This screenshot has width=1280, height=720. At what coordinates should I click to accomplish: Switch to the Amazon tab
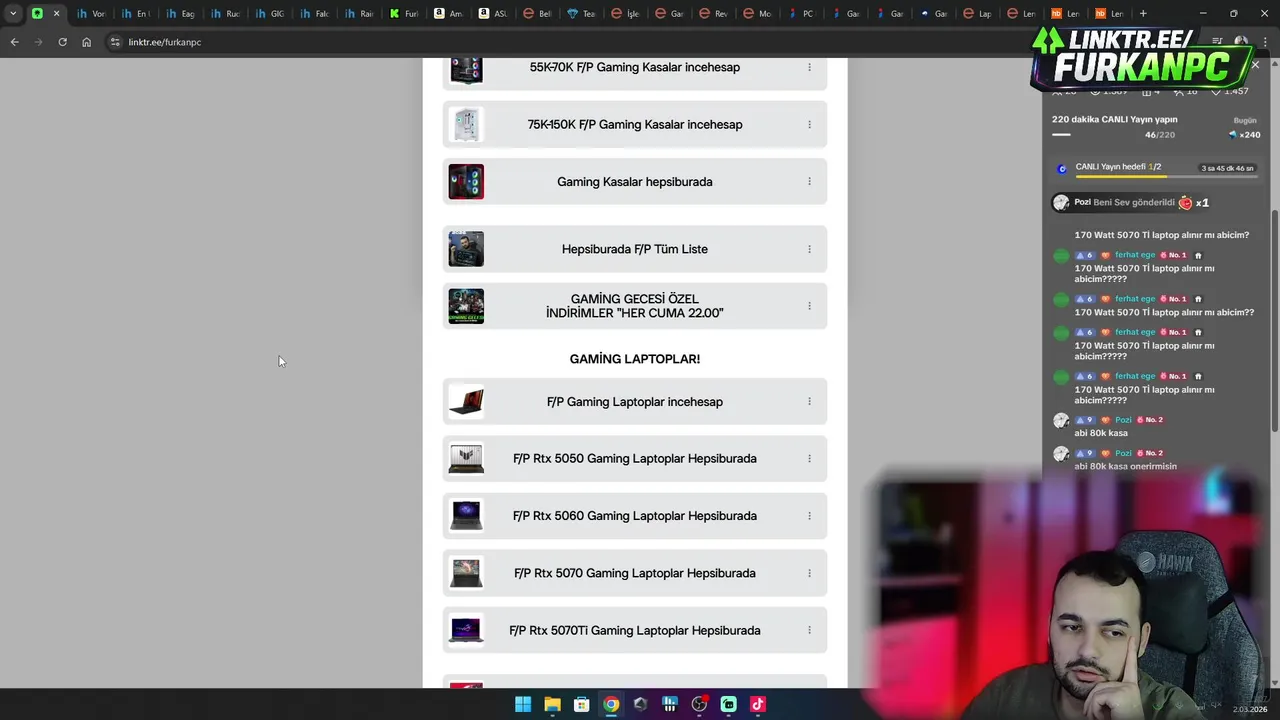click(x=448, y=13)
